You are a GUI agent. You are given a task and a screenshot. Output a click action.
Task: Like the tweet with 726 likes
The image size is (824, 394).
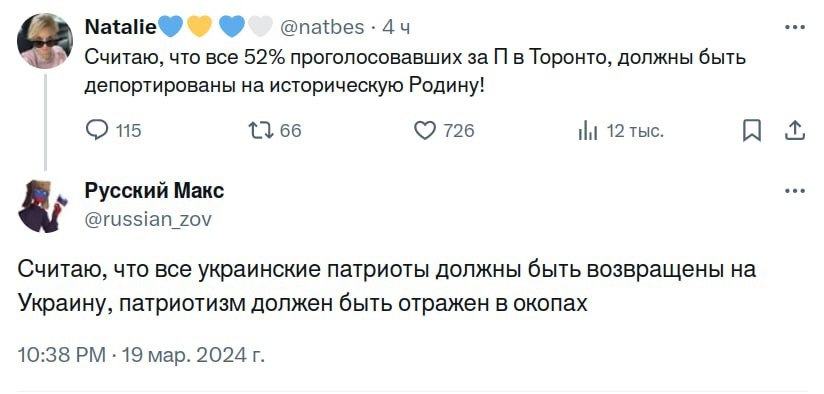[425, 131]
